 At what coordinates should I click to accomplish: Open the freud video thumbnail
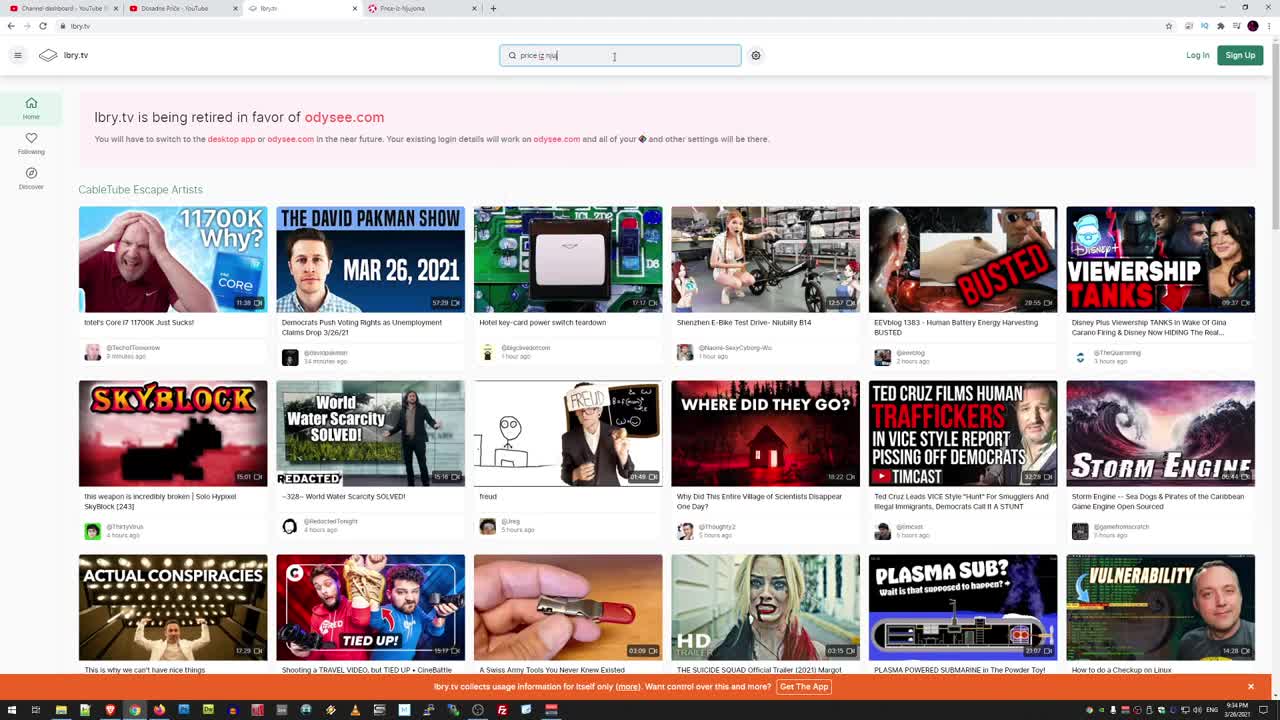point(568,433)
